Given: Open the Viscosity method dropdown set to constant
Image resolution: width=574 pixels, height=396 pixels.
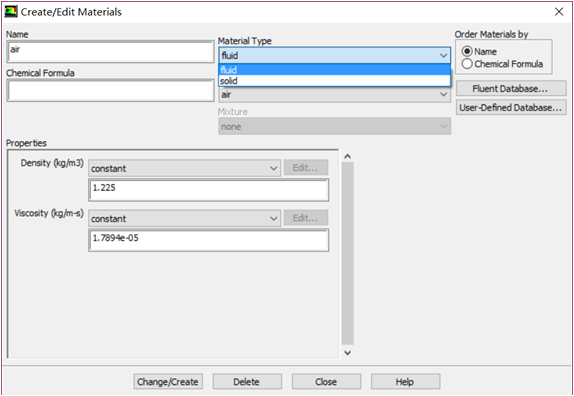Looking at the screenshot, I should 184,218.
